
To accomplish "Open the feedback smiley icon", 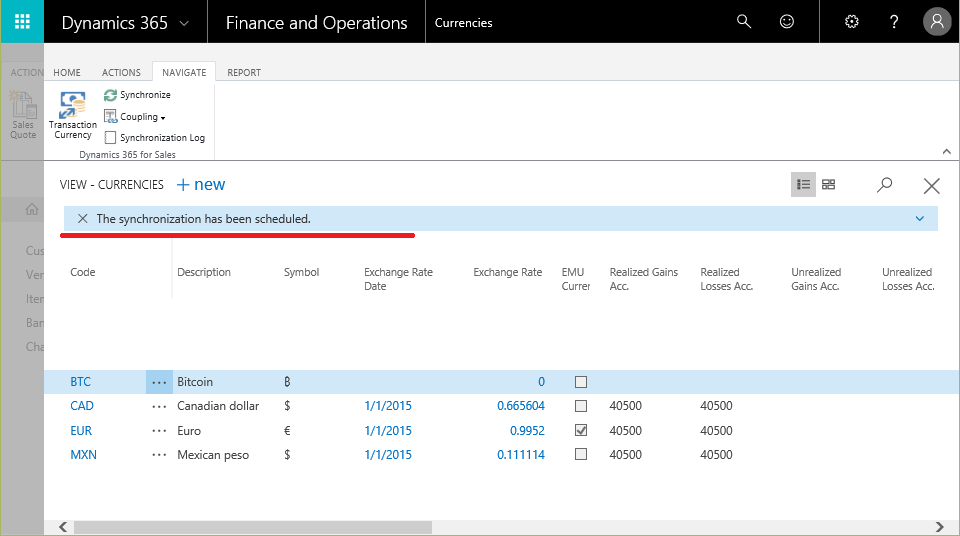I will [787, 22].
